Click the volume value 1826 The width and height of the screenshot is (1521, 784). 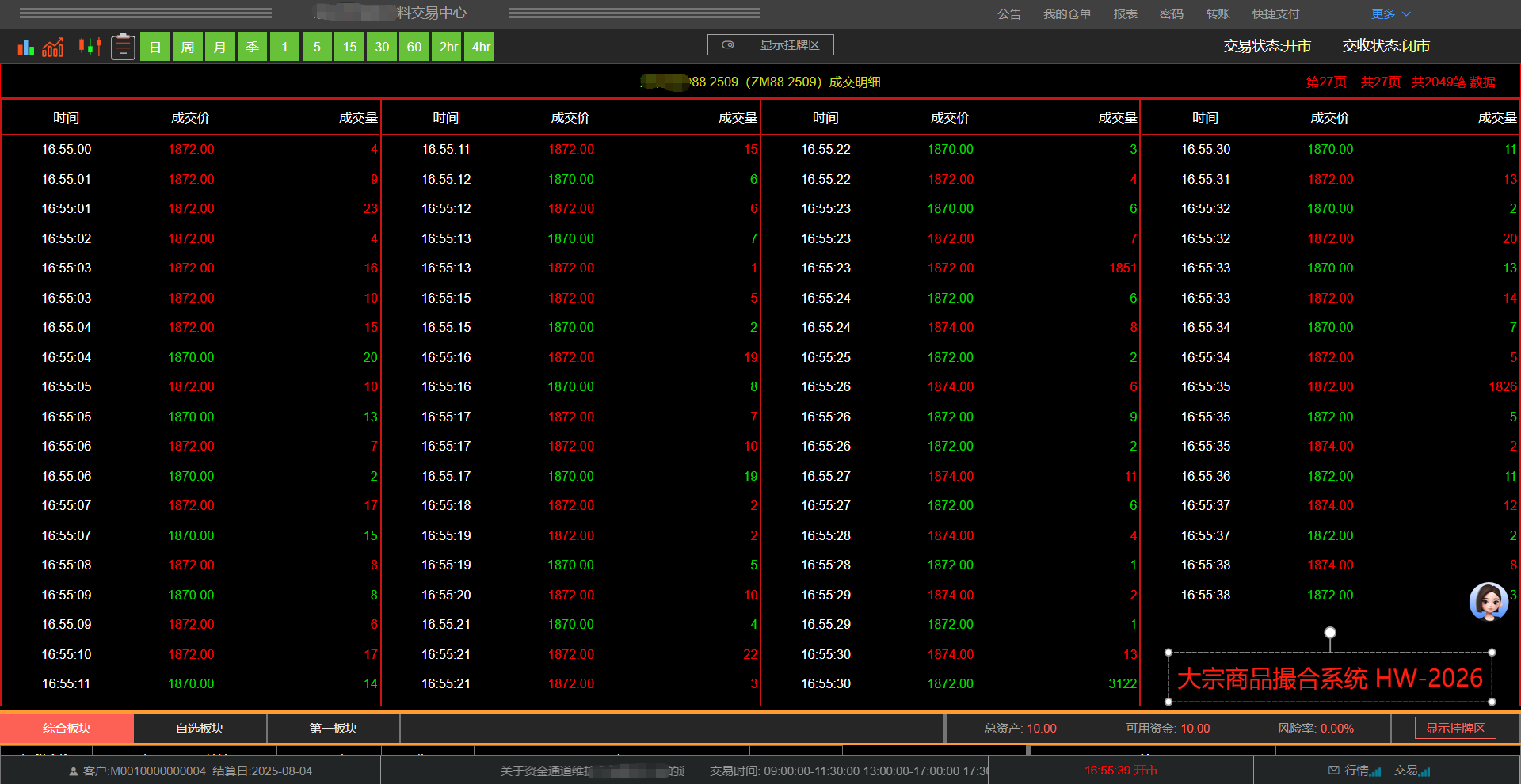click(1503, 387)
